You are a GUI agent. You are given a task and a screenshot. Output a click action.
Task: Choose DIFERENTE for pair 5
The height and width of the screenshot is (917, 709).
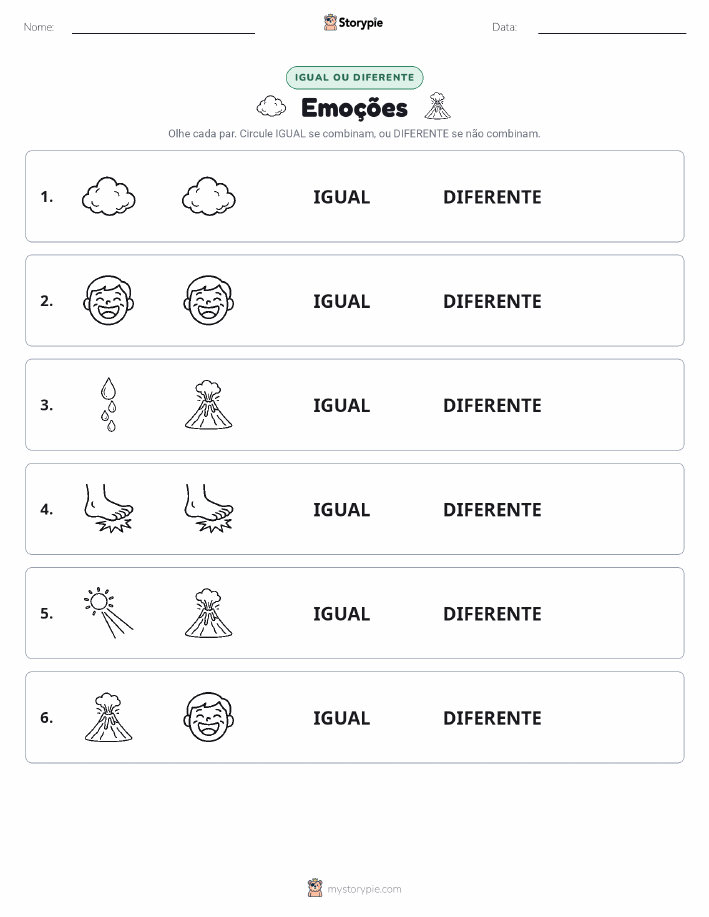492,613
